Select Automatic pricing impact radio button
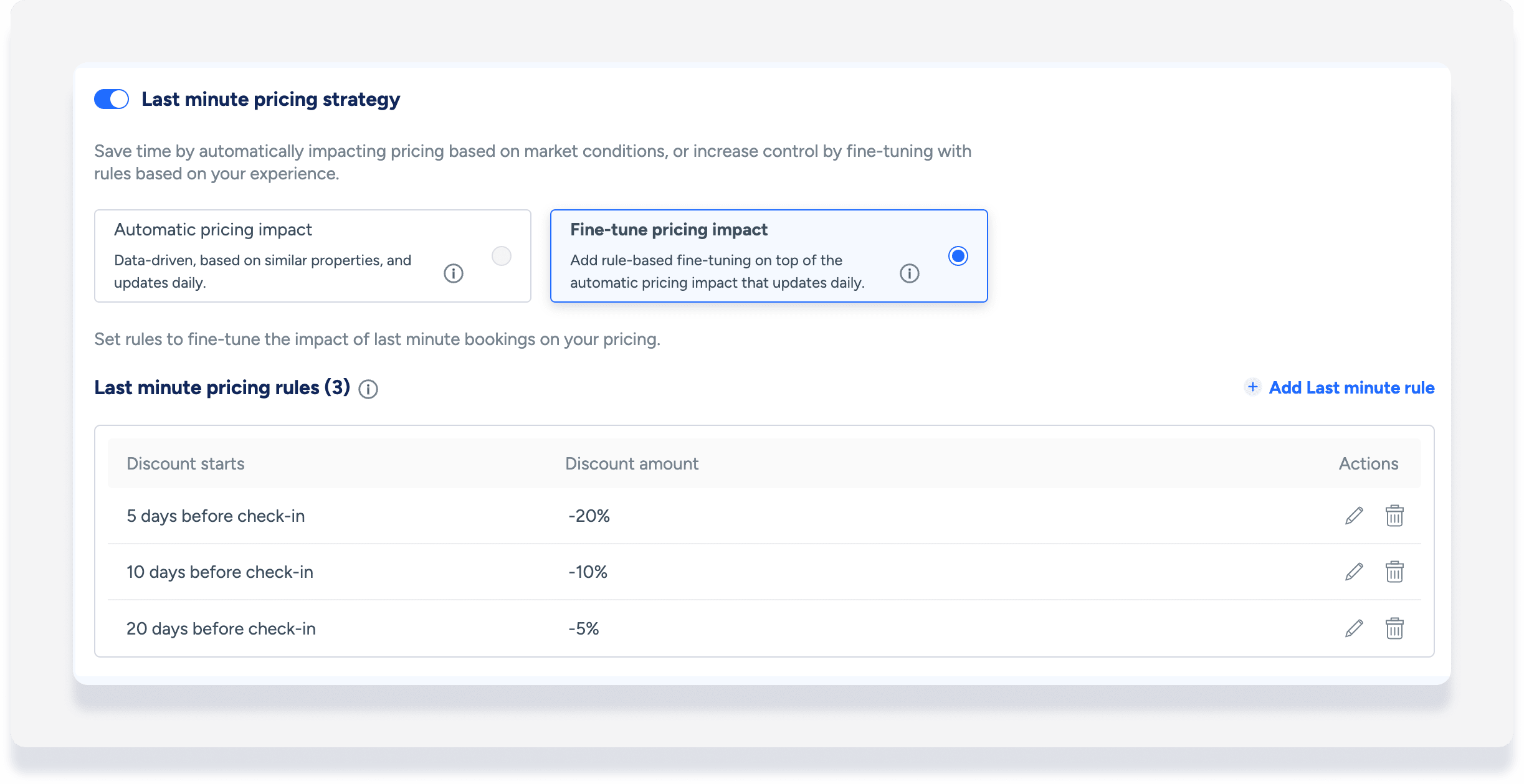This screenshot has height=784, width=1524. pos(501,256)
